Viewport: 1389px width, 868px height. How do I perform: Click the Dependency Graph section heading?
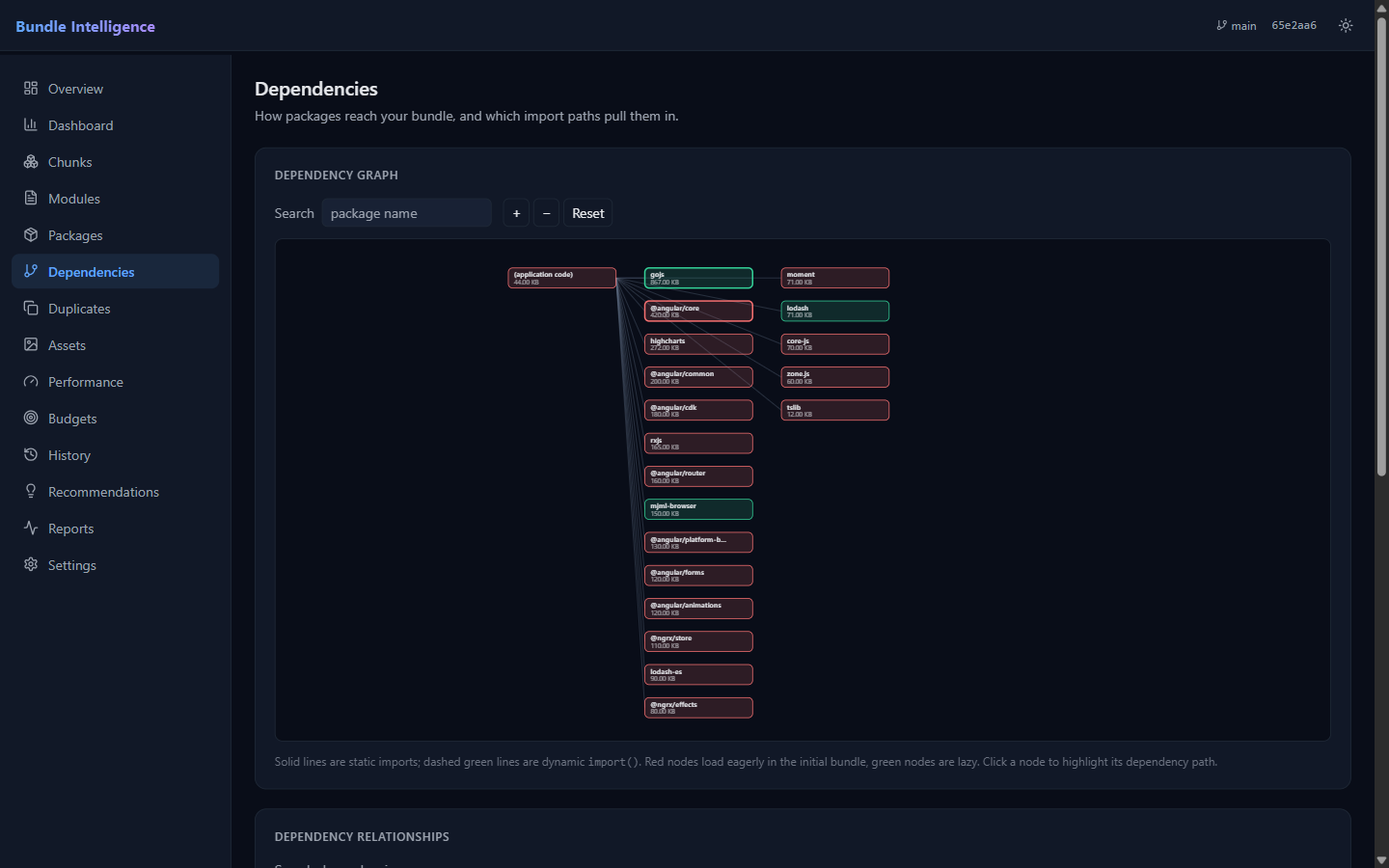[336, 175]
